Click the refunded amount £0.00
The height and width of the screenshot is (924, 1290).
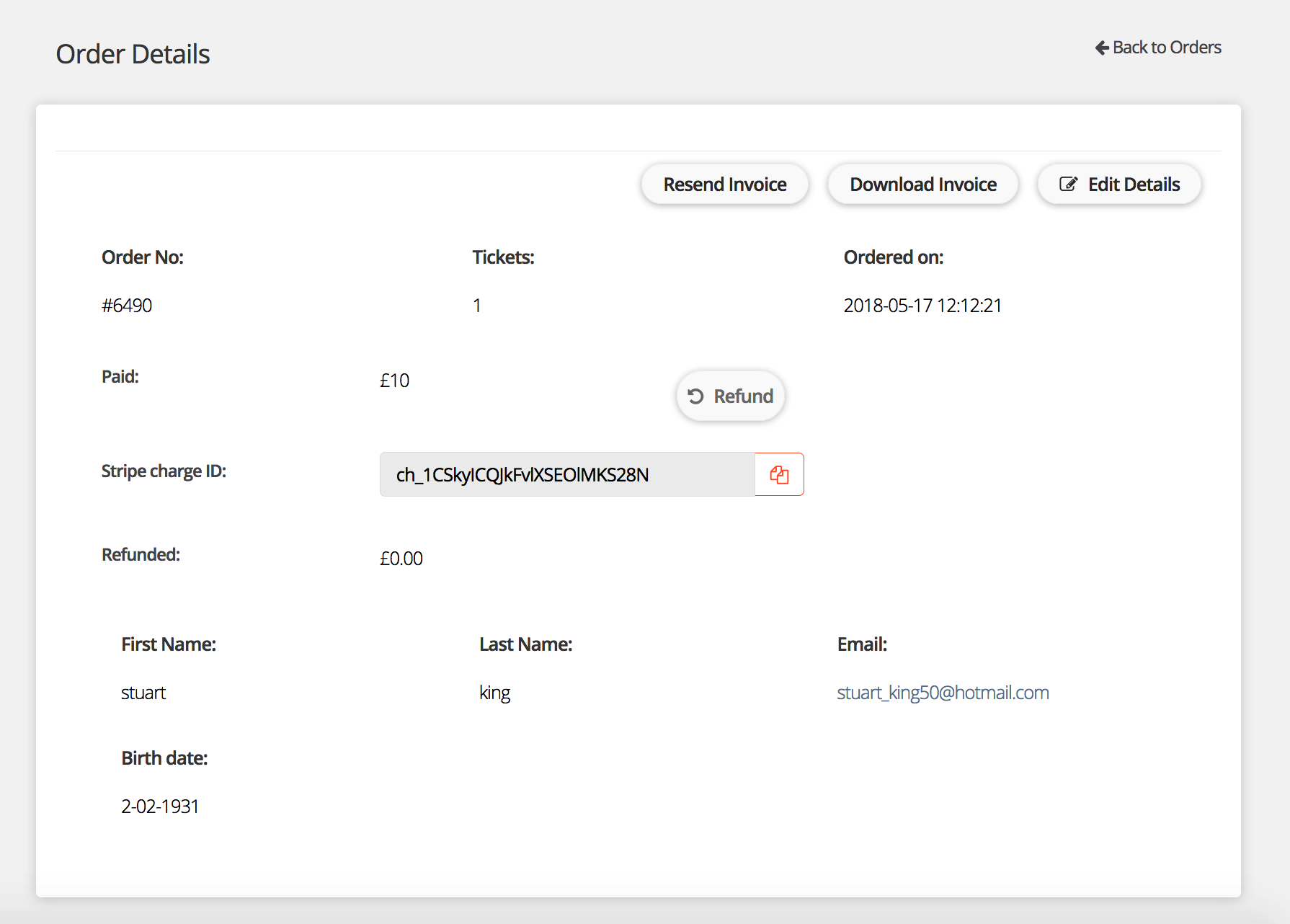(x=401, y=559)
